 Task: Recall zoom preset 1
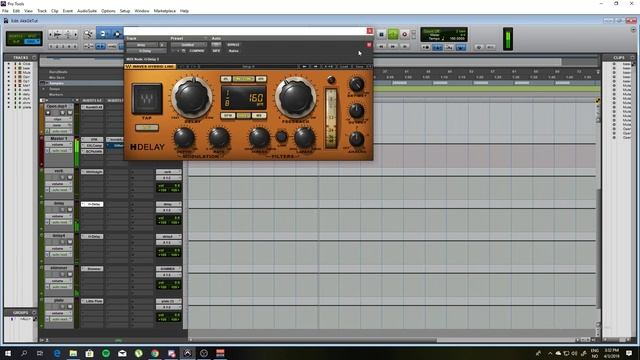pos(51,47)
